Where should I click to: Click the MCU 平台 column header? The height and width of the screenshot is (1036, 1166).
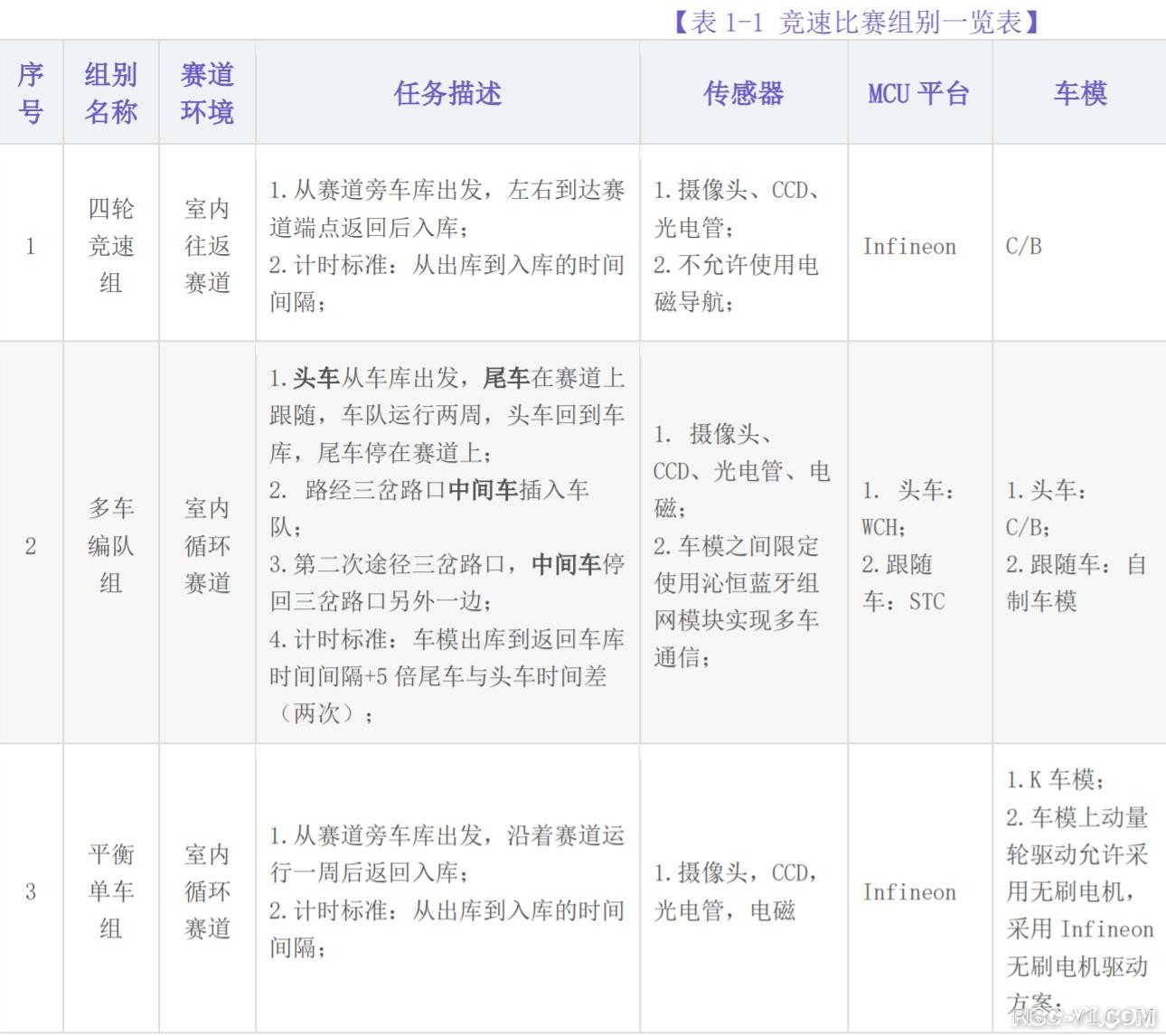[x=918, y=93]
